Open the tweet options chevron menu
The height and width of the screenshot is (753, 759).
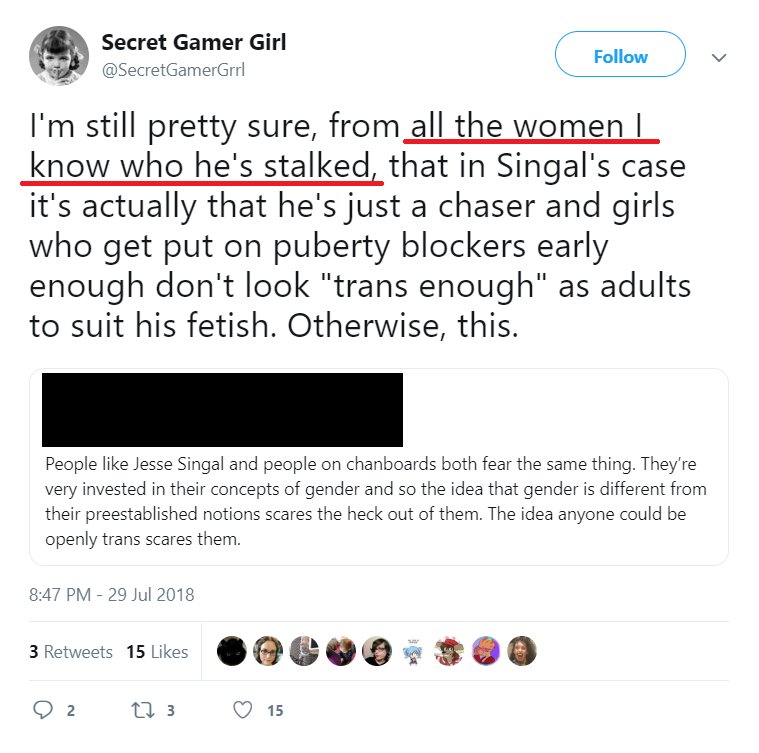[718, 58]
